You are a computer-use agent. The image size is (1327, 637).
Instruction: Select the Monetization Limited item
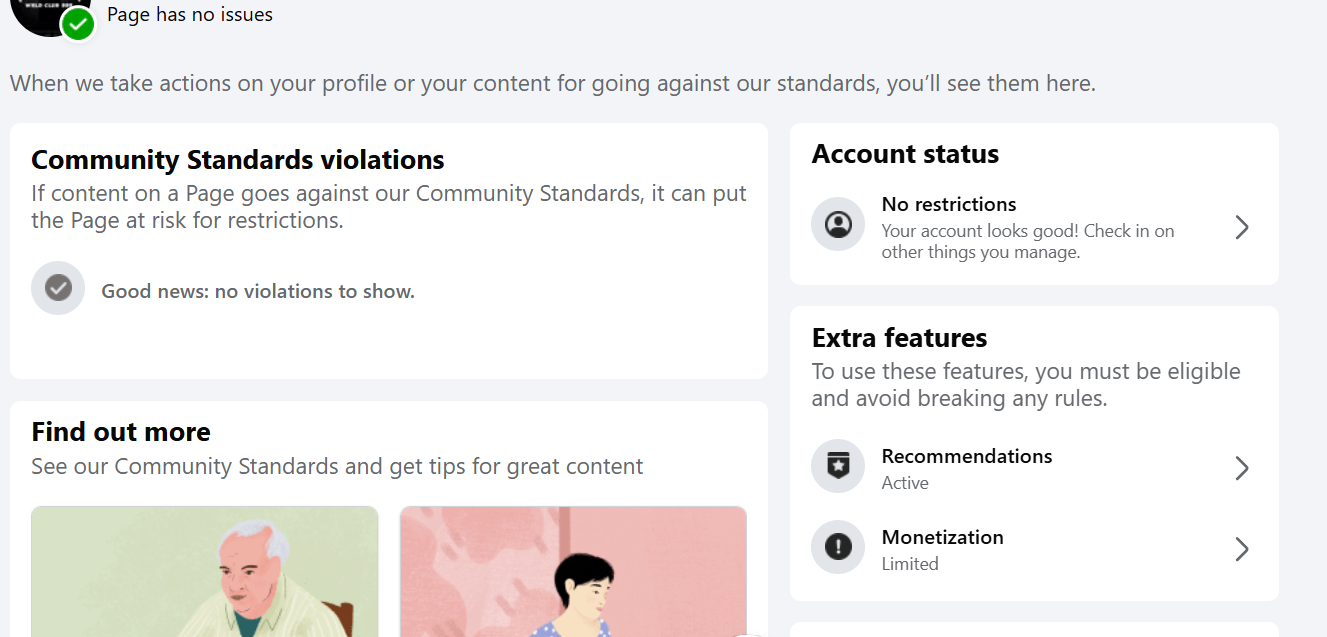coord(942,549)
